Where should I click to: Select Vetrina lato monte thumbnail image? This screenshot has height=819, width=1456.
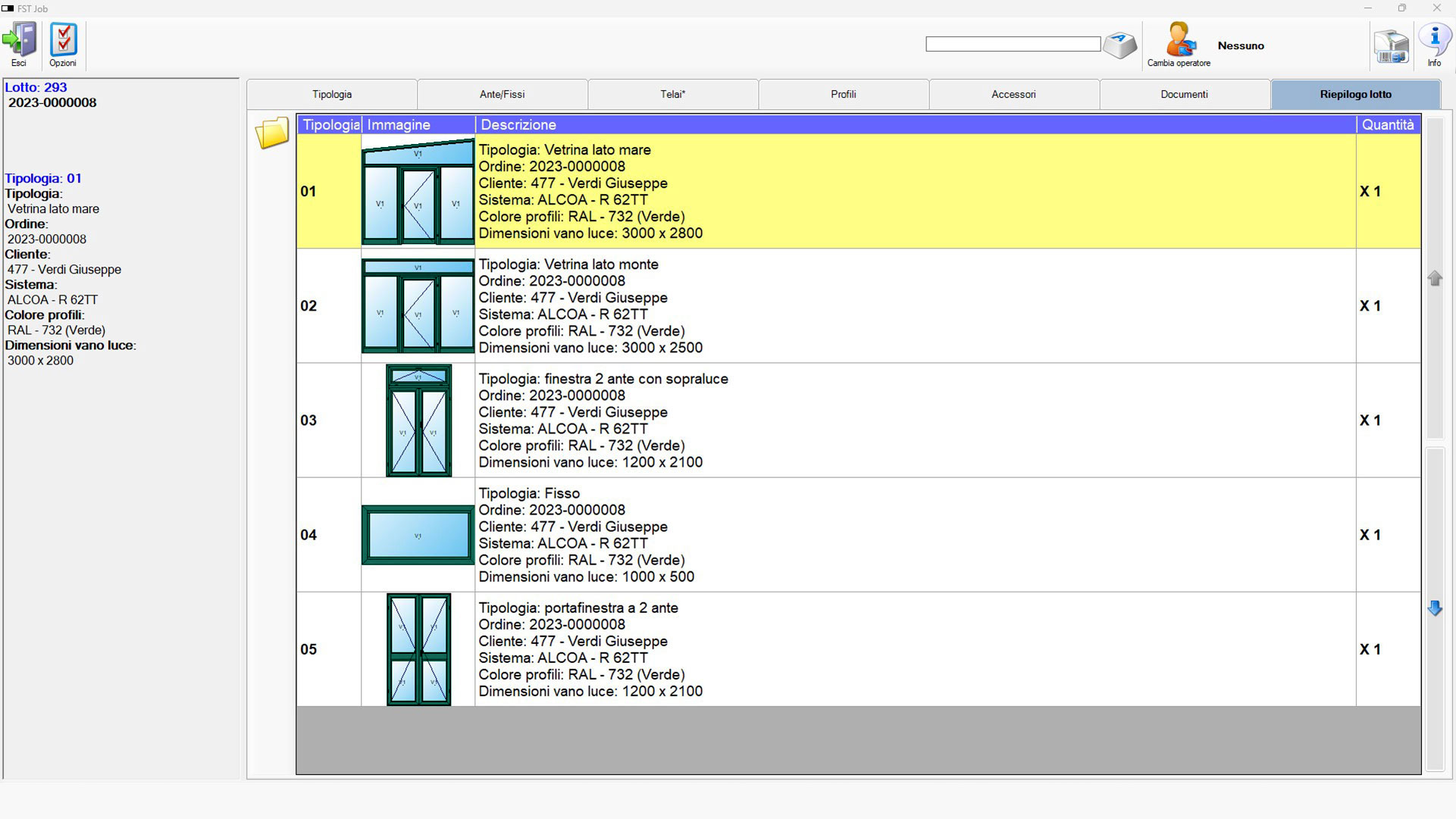pyautogui.click(x=418, y=306)
